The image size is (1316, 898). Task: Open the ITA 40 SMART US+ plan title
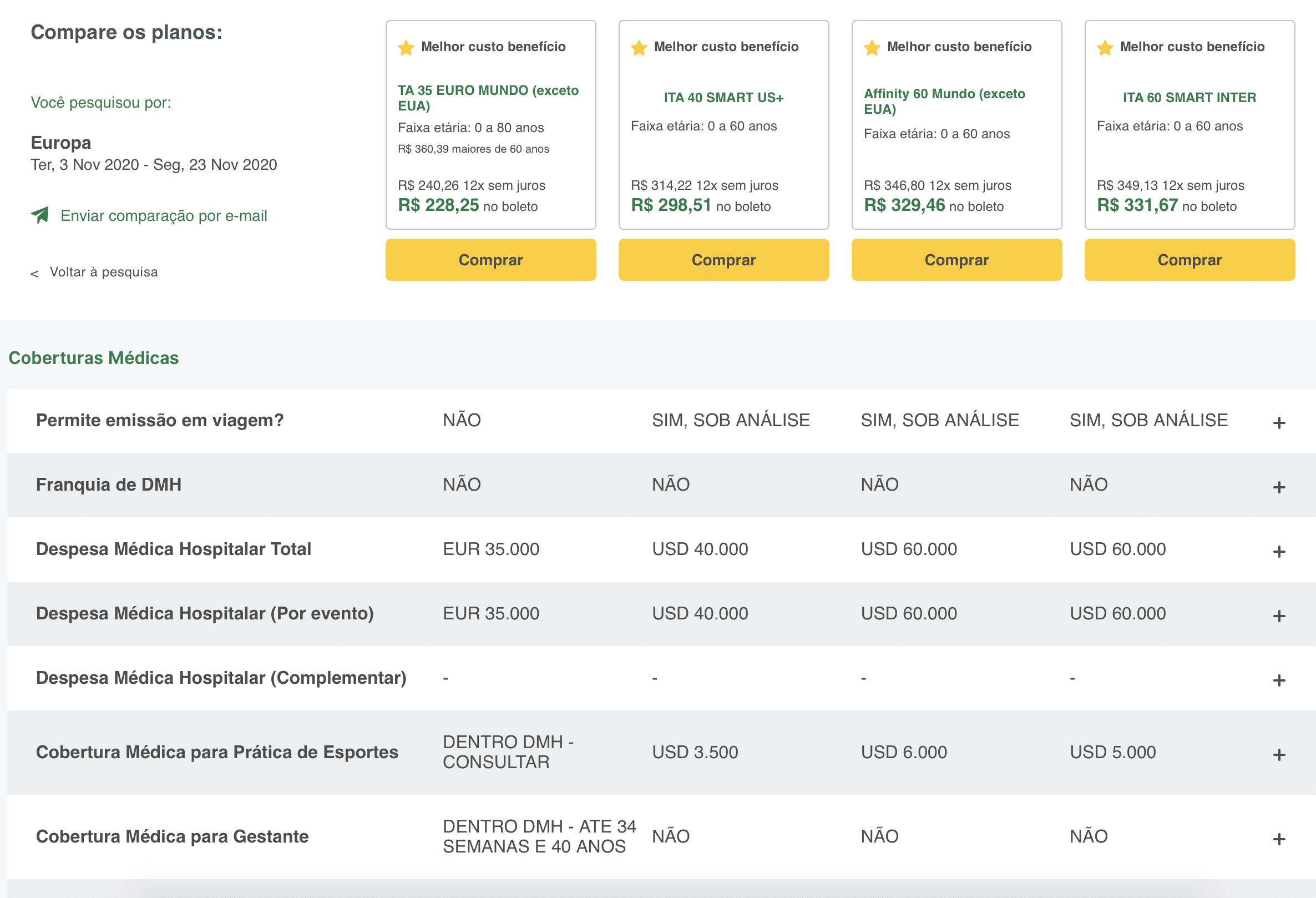(x=723, y=98)
